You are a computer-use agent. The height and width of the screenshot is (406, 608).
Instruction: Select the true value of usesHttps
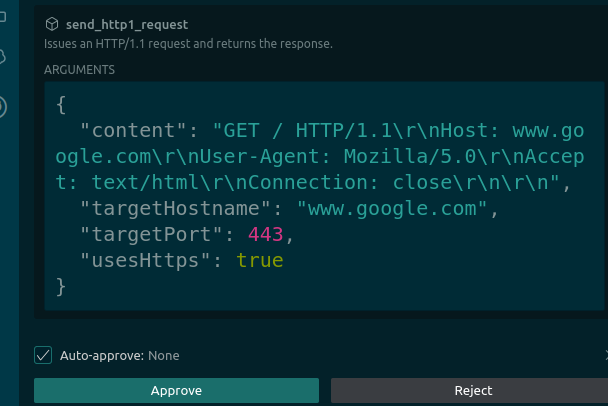260,260
